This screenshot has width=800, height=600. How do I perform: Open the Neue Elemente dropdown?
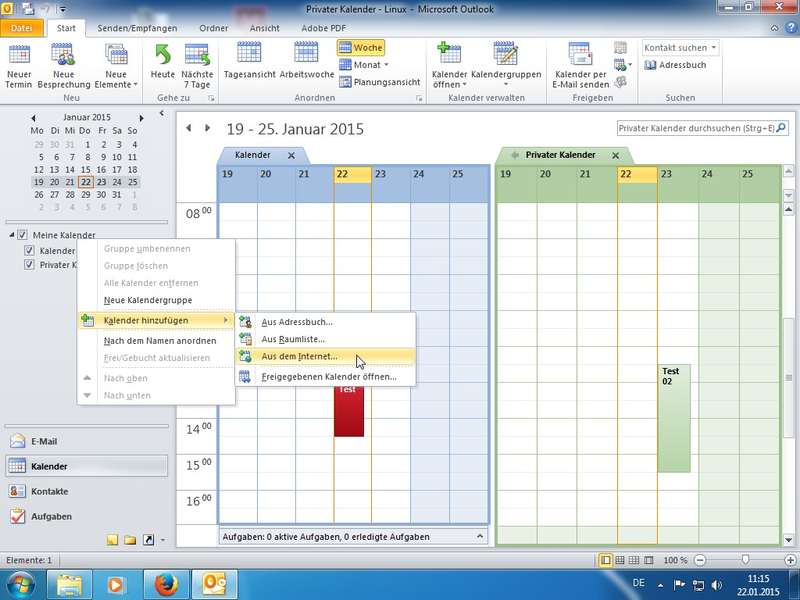[x=116, y=66]
